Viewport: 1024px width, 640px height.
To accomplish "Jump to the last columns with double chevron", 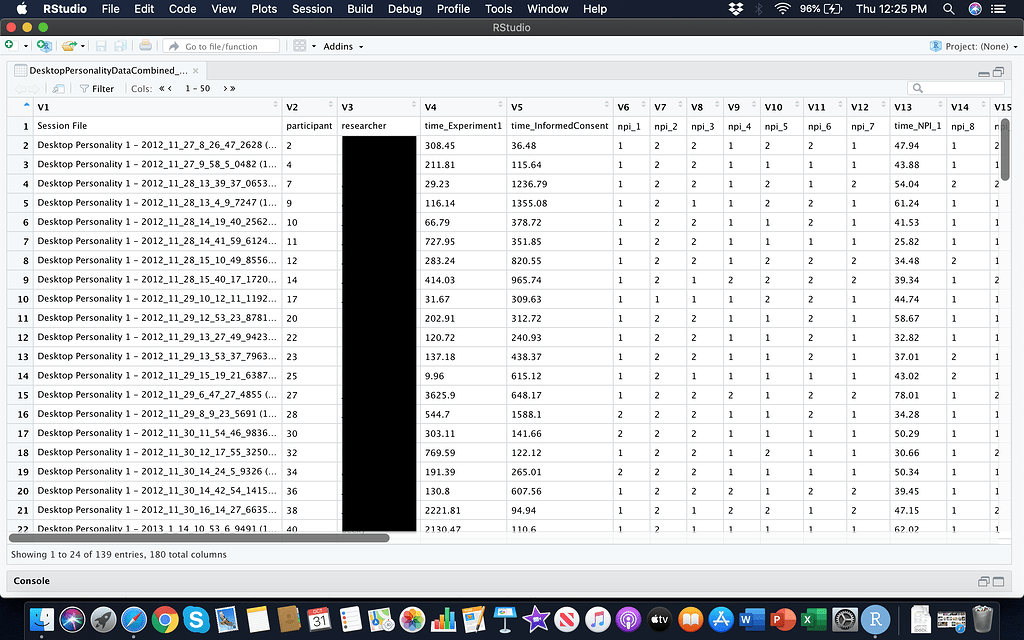I will 232,89.
